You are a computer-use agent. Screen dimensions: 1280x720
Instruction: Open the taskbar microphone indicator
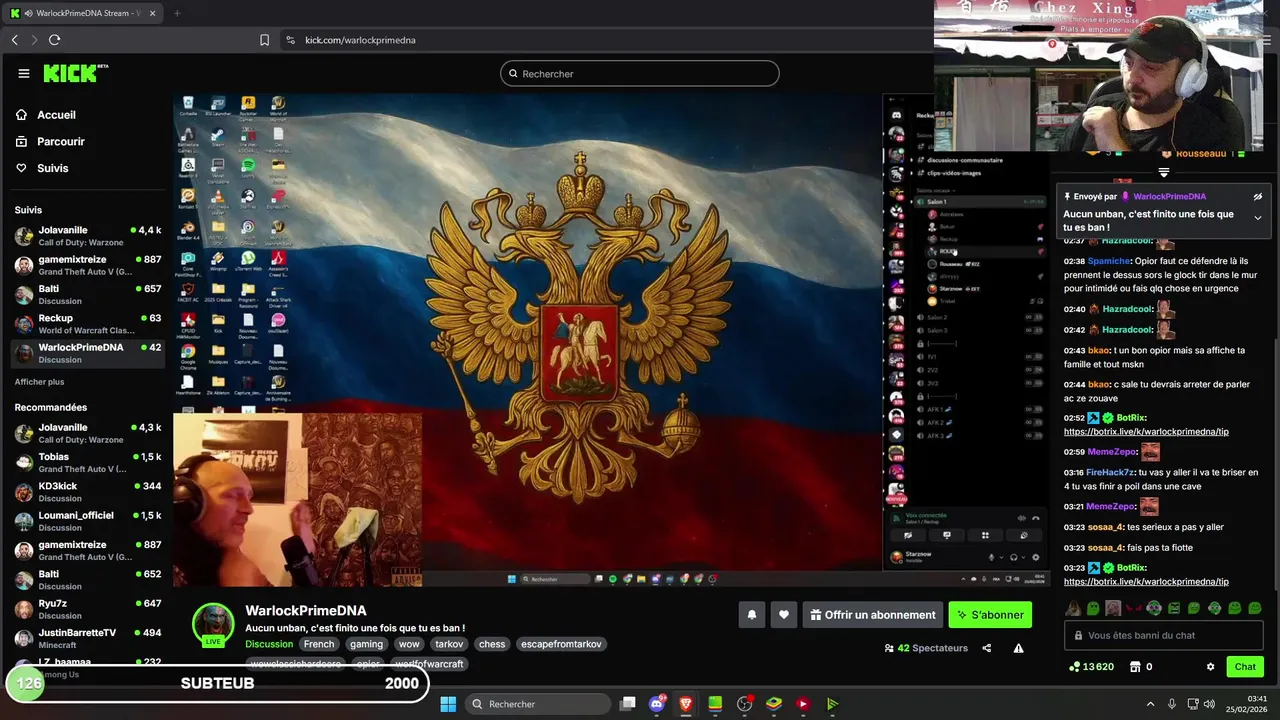[1171, 704]
